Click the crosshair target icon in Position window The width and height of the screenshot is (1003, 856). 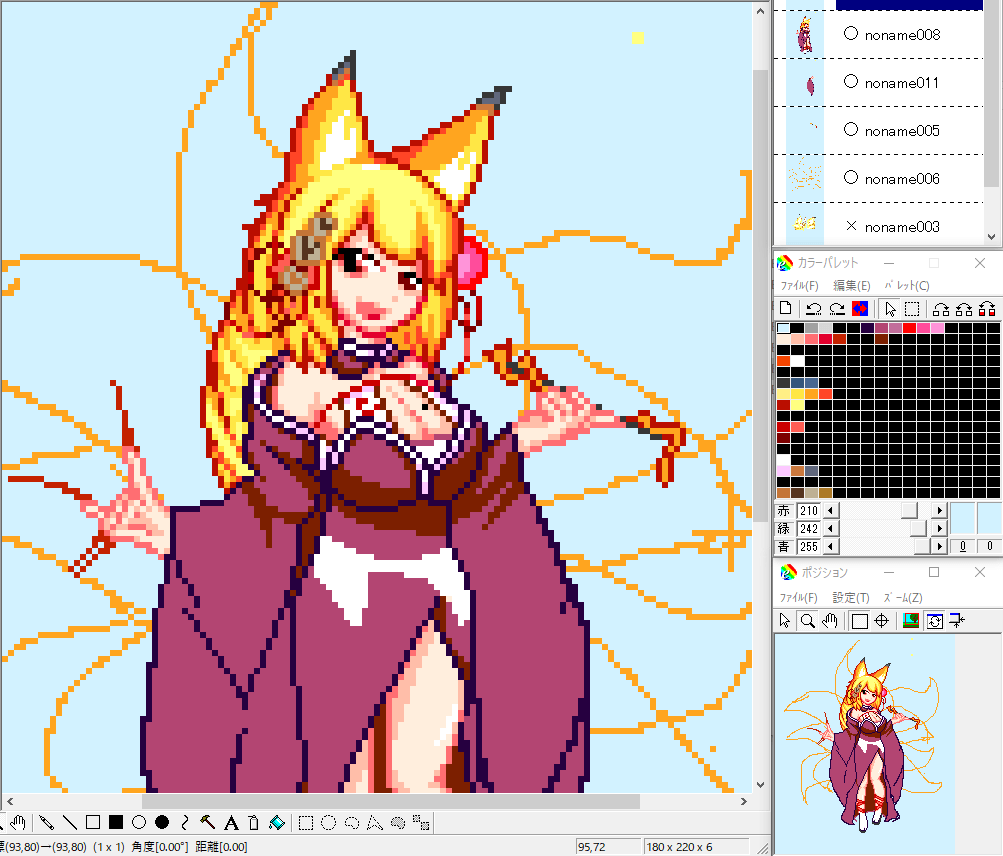[882, 621]
